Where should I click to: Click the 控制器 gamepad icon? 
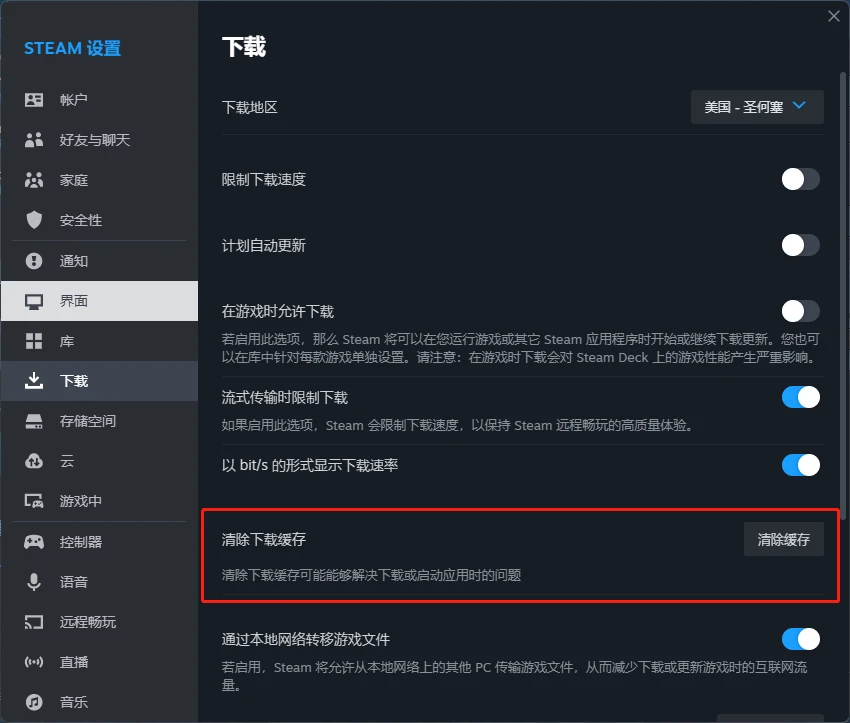pyautogui.click(x=34, y=541)
